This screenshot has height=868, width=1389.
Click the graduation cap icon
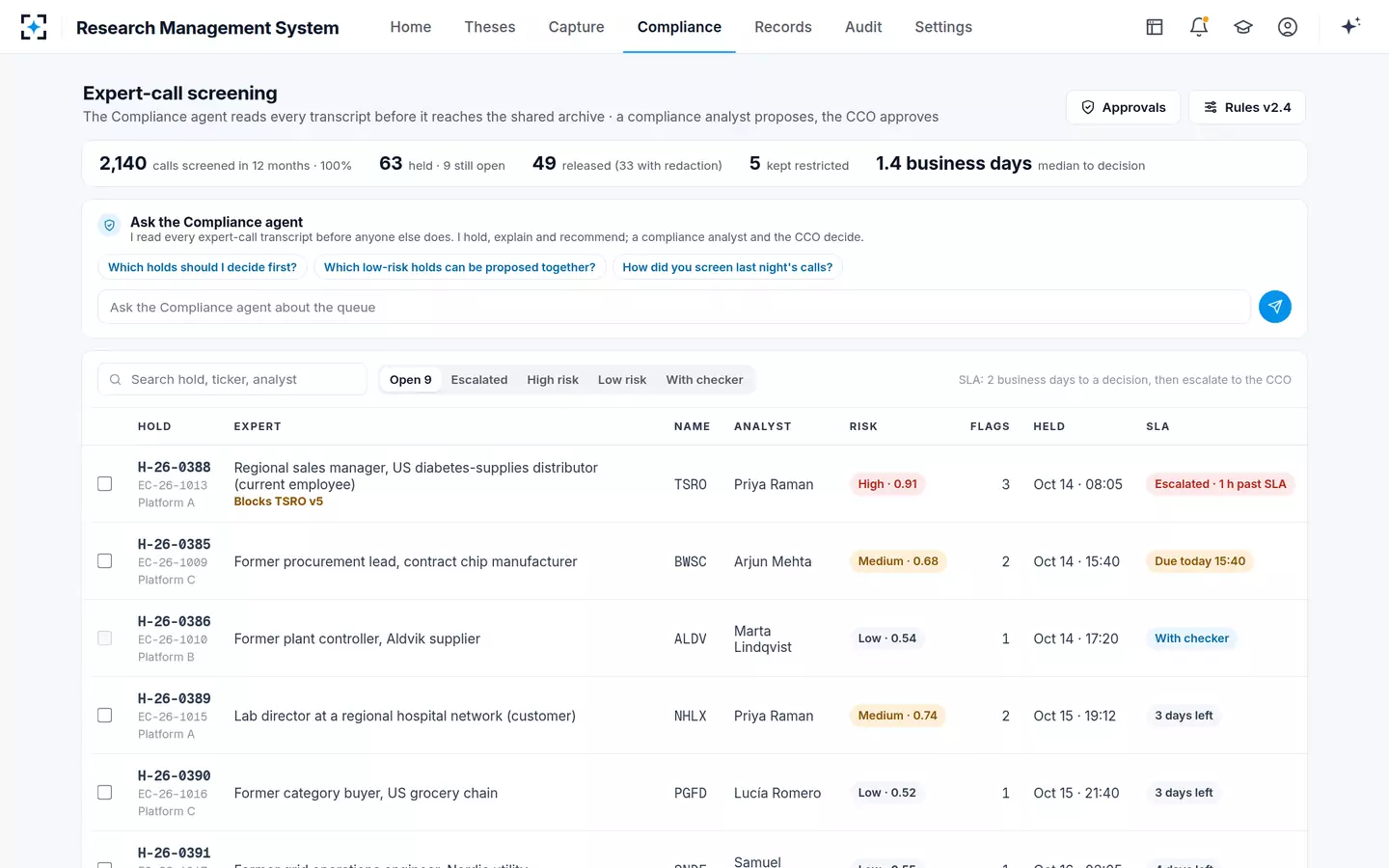(x=1243, y=27)
